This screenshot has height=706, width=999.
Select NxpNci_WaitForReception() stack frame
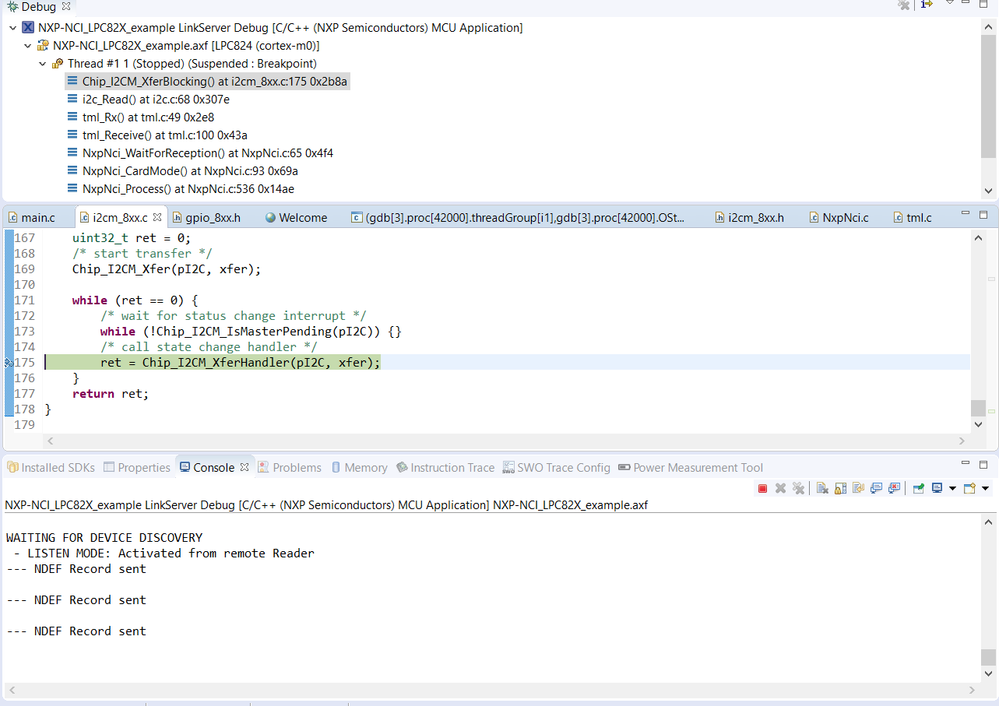click(x=200, y=153)
